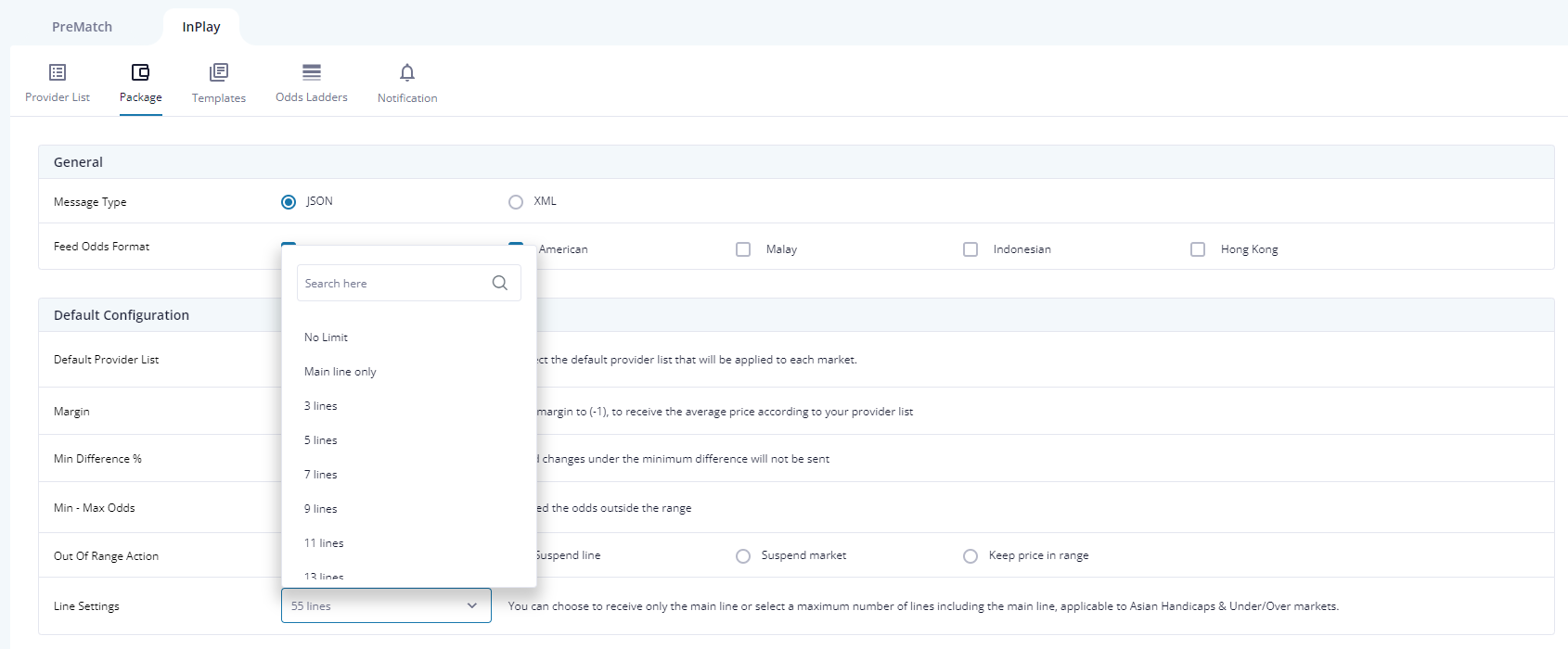Select the JSON message type

[x=289, y=202]
